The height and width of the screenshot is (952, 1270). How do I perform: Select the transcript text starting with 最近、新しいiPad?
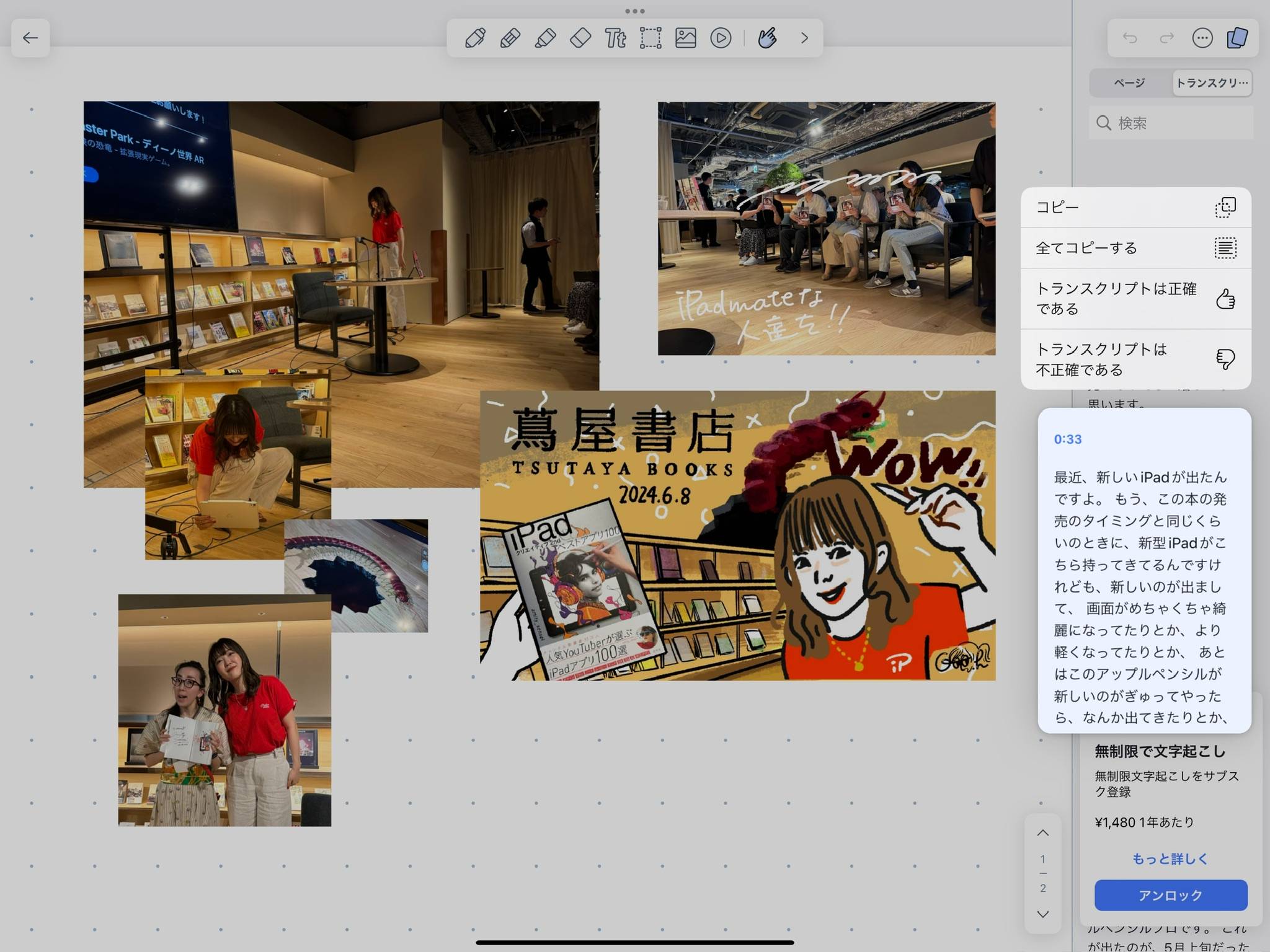pyautogui.click(x=1141, y=597)
